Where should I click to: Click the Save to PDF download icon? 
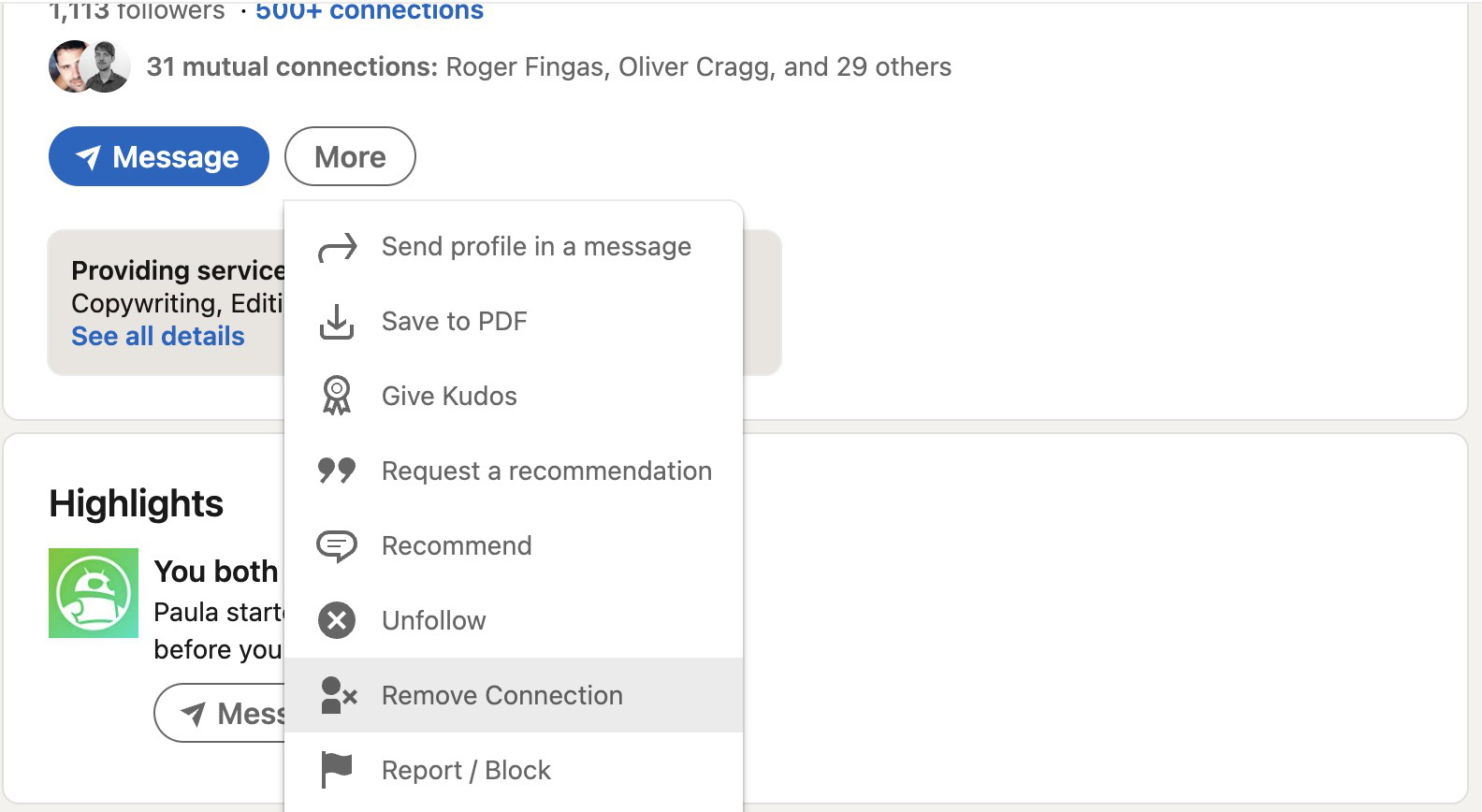coord(337,322)
